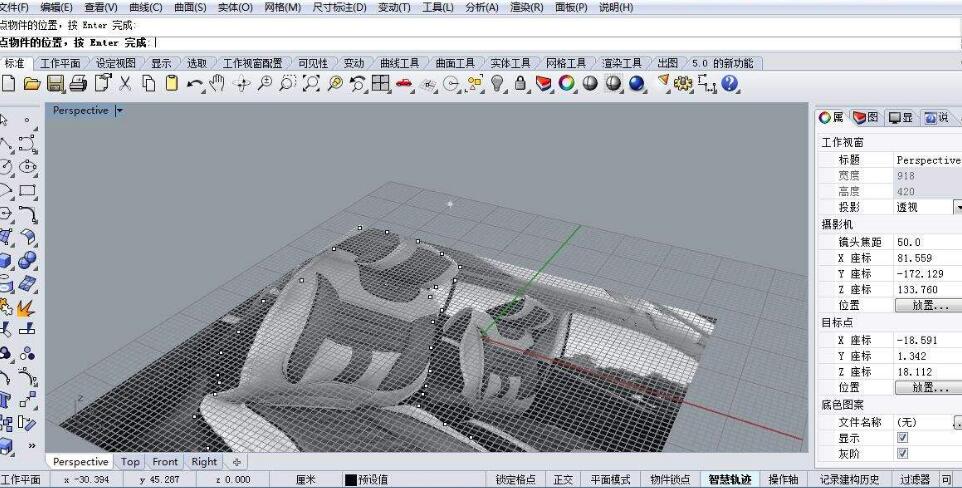Click the Undo arrow icon

point(194,84)
